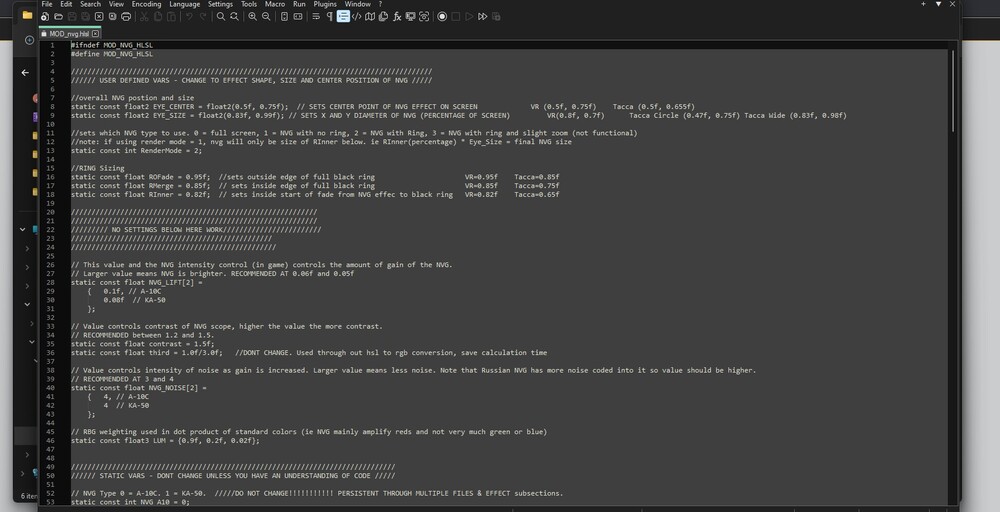Screen dimensions: 1000x512
Task: Toggle the Document Map panel
Action: (x=370, y=17)
